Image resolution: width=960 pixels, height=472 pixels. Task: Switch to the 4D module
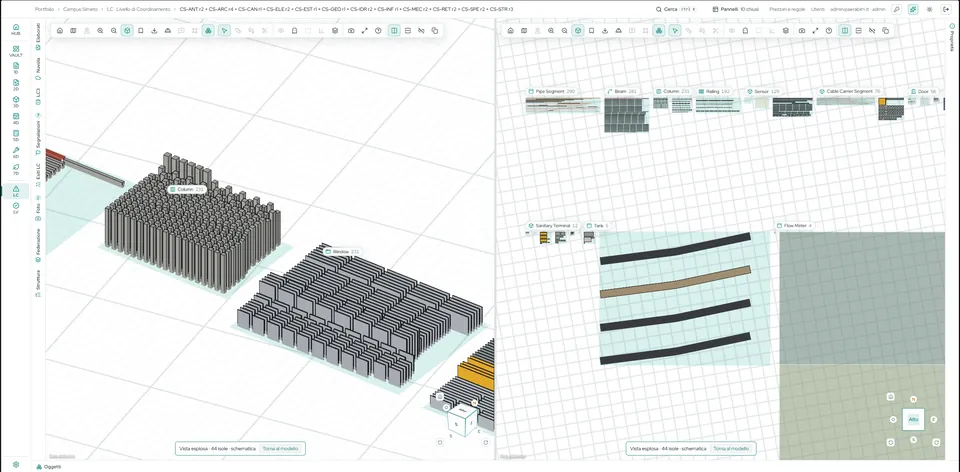[16, 118]
